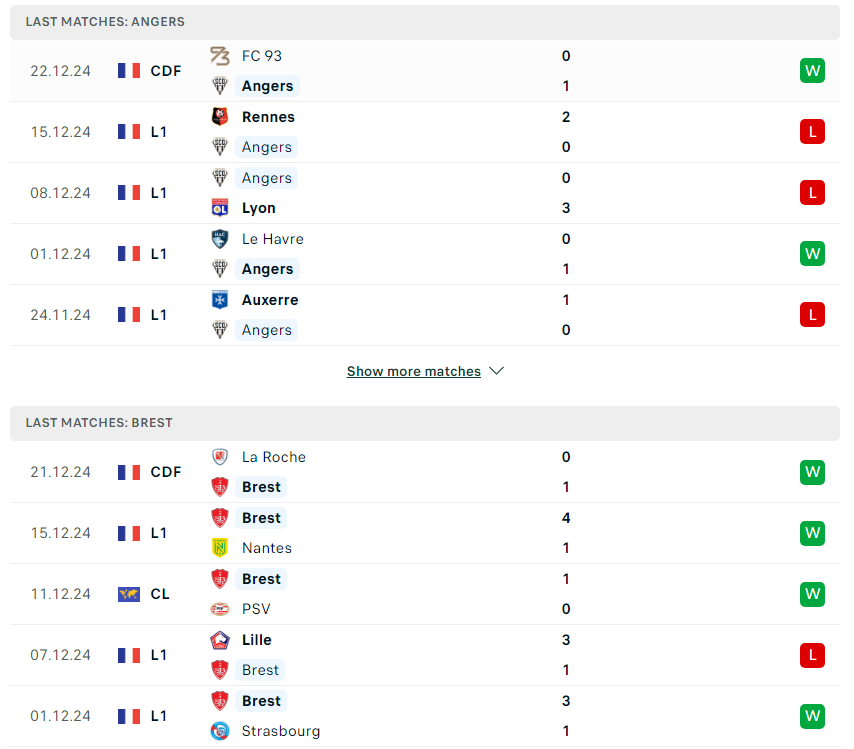Open the Brest vs Nantes match row

tap(425, 533)
